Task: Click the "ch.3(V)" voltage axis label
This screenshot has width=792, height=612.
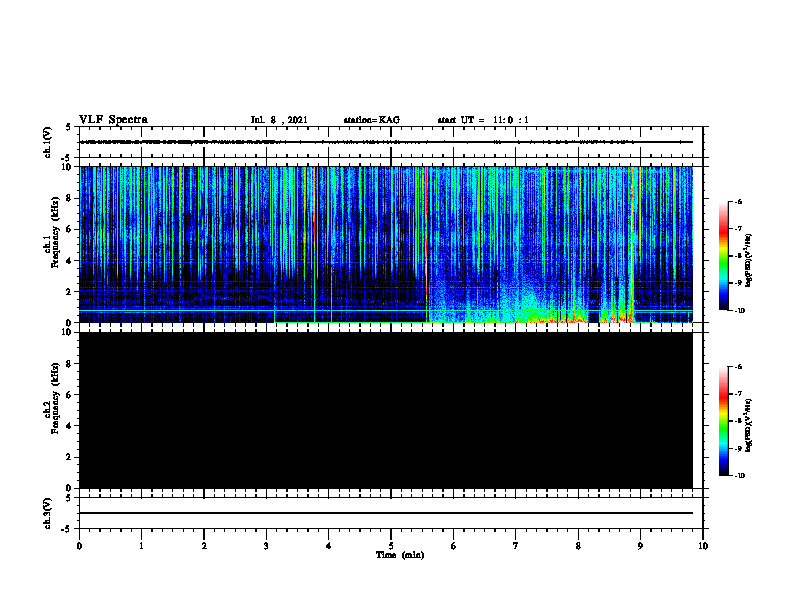Action: click(48, 513)
